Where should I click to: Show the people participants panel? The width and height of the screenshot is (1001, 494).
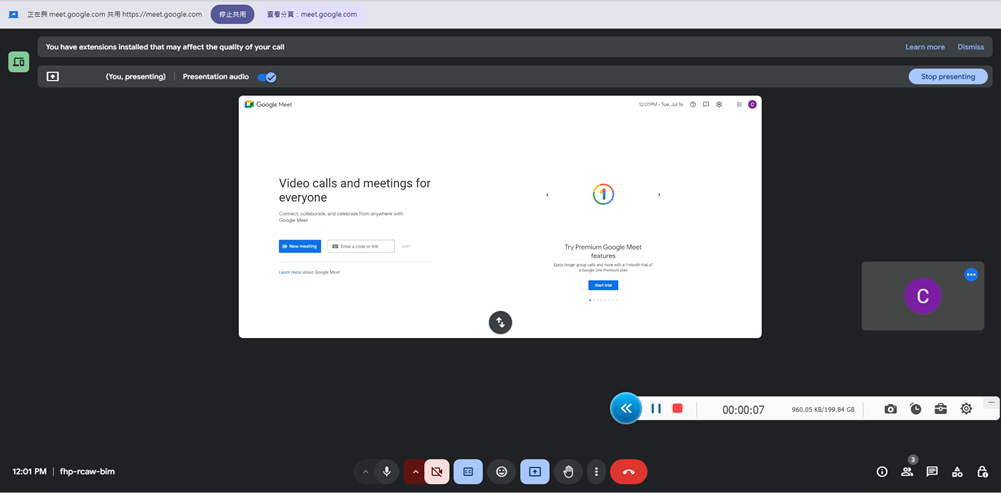coord(907,472)
